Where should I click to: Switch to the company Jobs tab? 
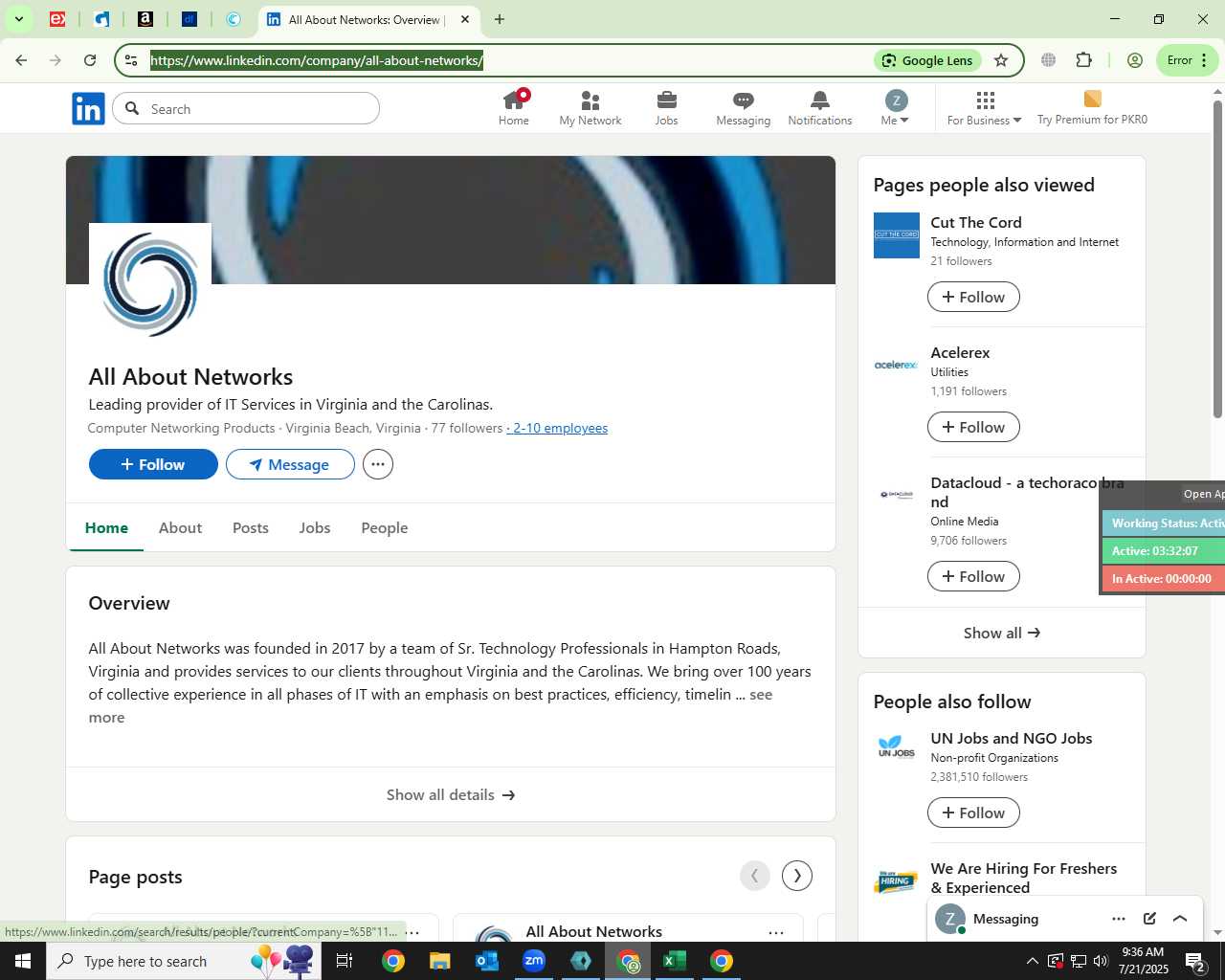(x=315, y=527)
